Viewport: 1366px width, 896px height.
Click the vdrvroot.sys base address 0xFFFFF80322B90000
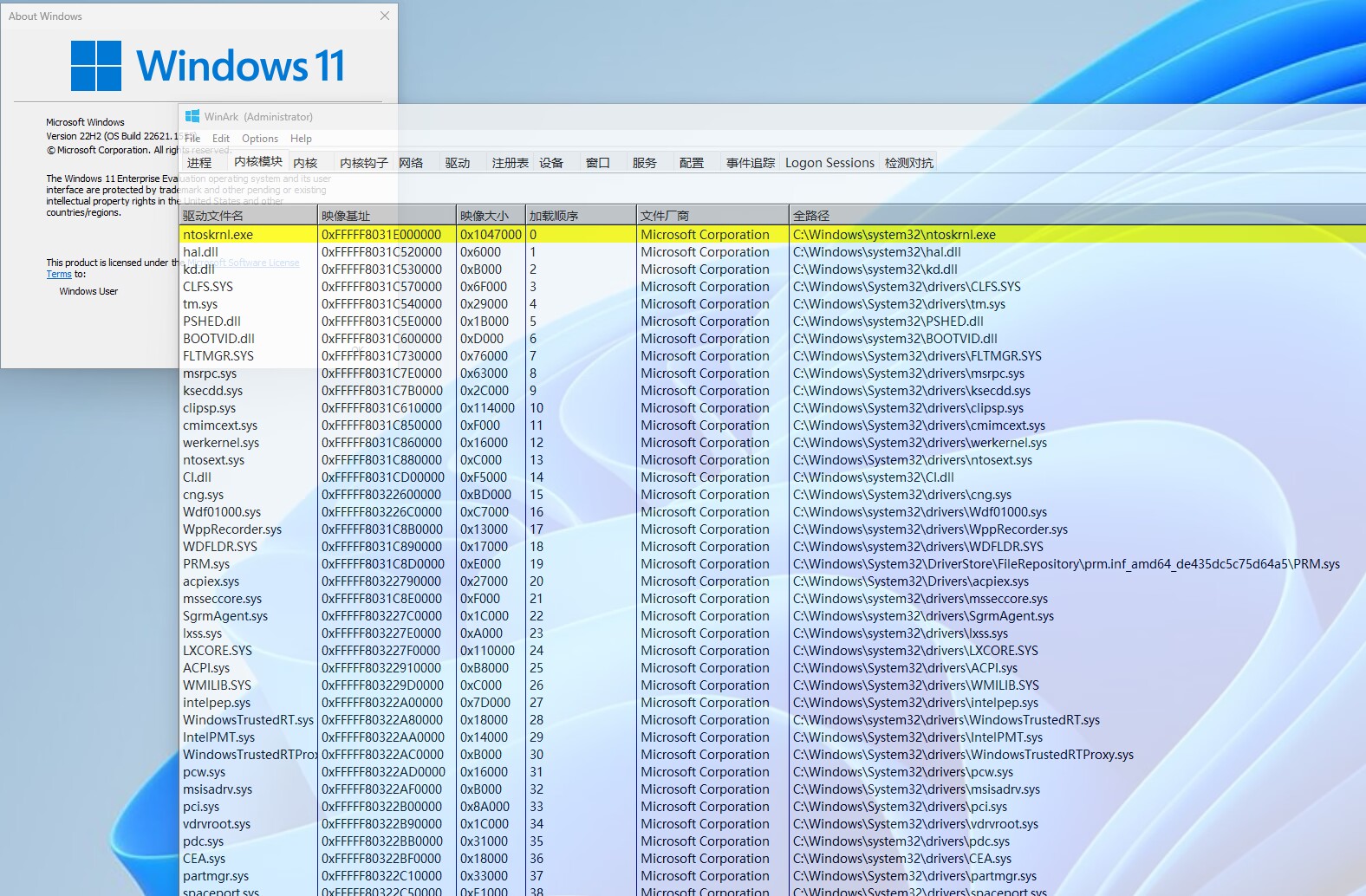(381, 824)
